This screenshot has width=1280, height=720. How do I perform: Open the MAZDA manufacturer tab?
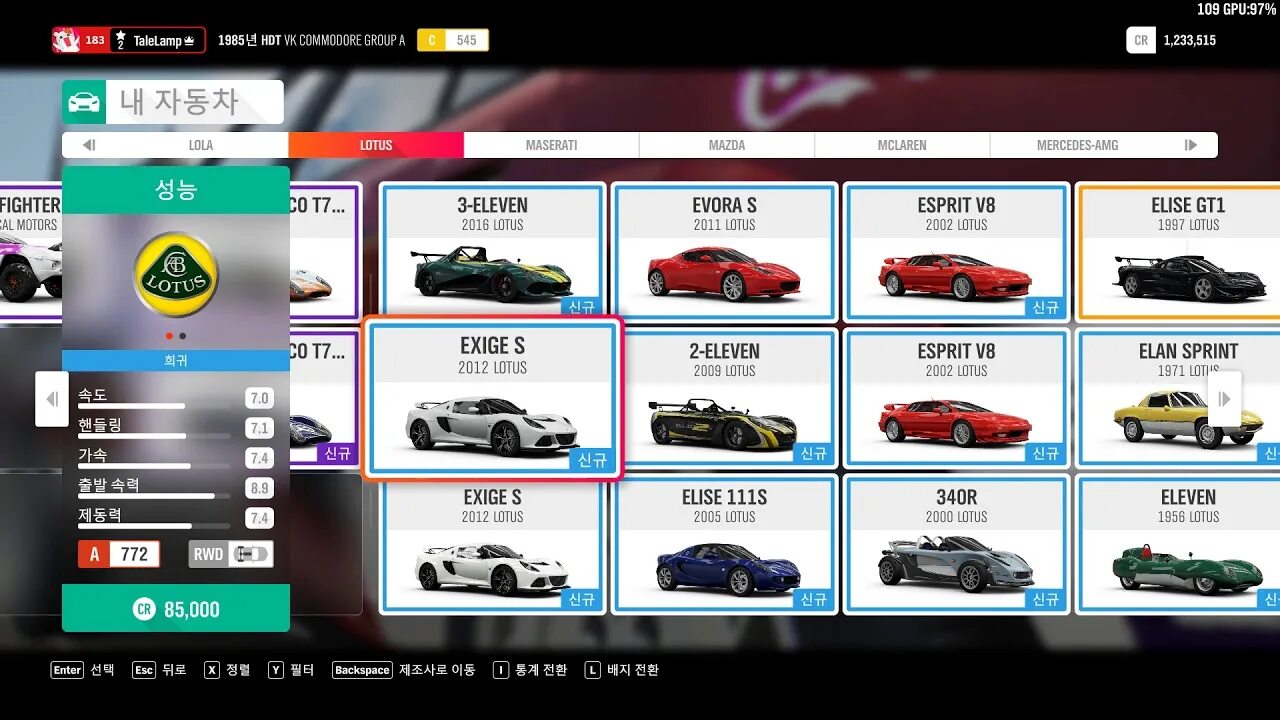727,145
